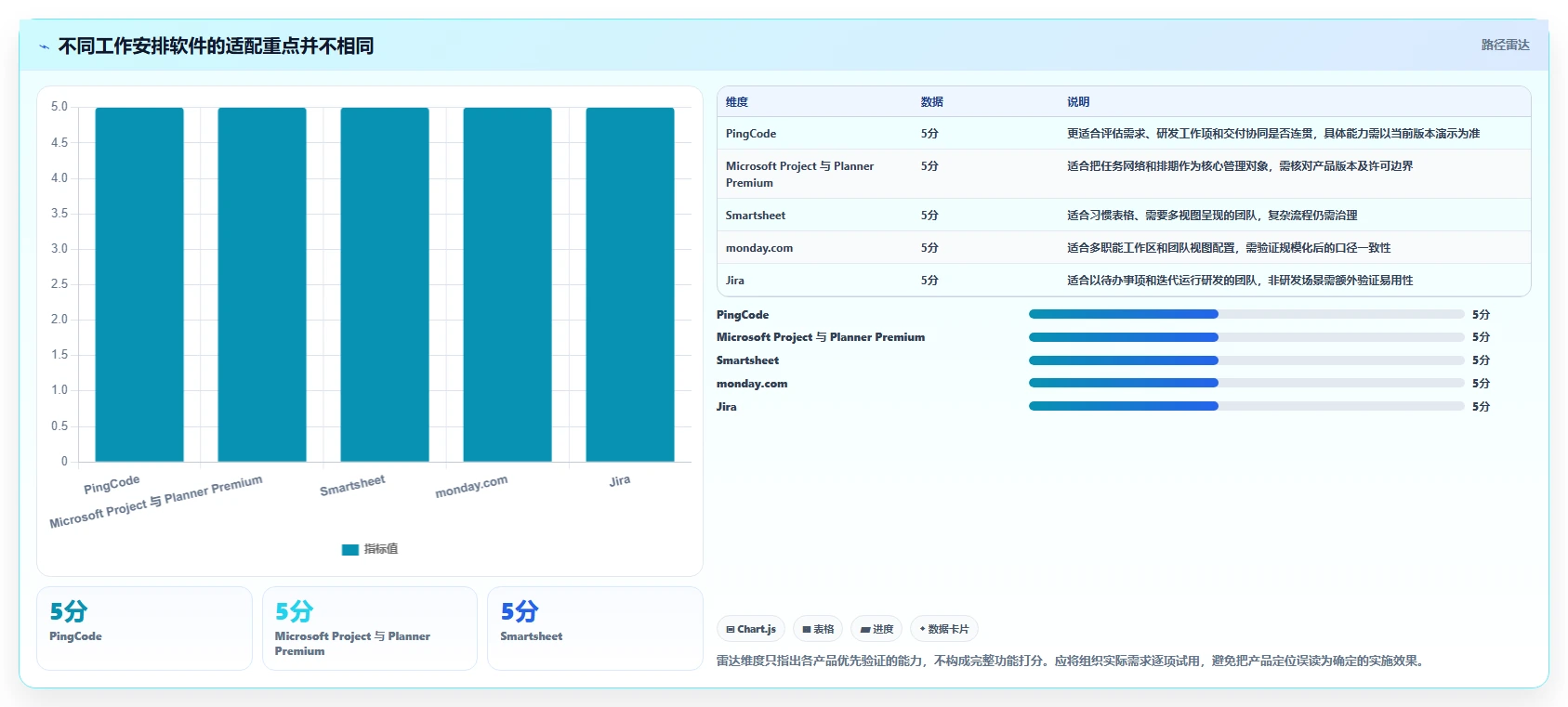Image resolution: width=1568 pixels, height=707 pixels.
Task: Click the small icon beside the card title
Action: 44,46
